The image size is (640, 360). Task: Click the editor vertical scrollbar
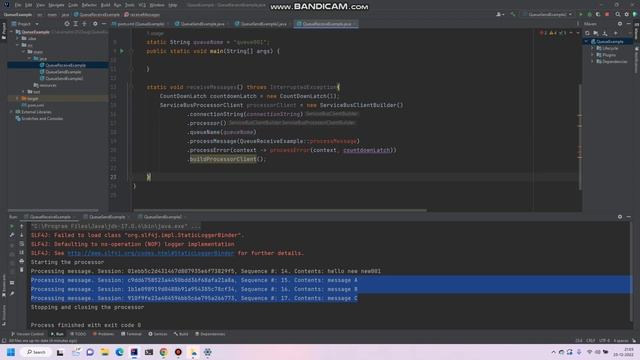coord(580,137)
